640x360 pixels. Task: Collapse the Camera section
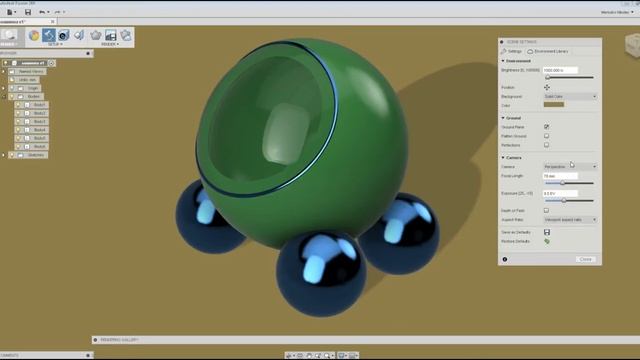pyautogui.click(x=503, y=158)
